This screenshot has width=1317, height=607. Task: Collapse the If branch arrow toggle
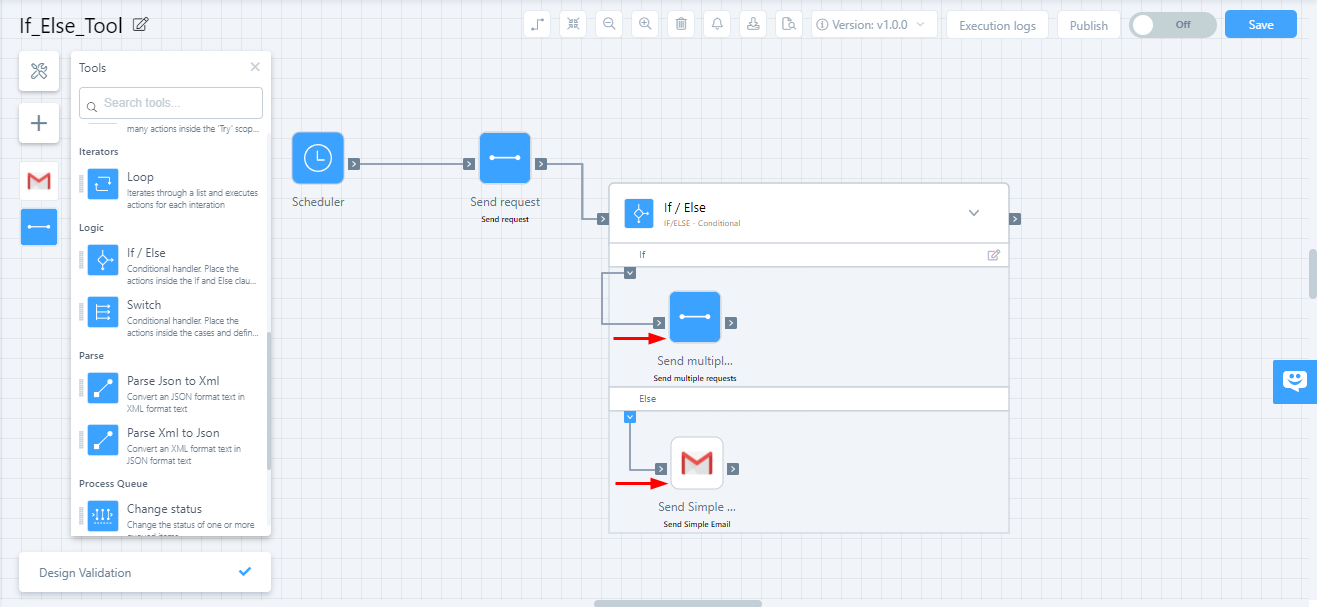point(630,272)
